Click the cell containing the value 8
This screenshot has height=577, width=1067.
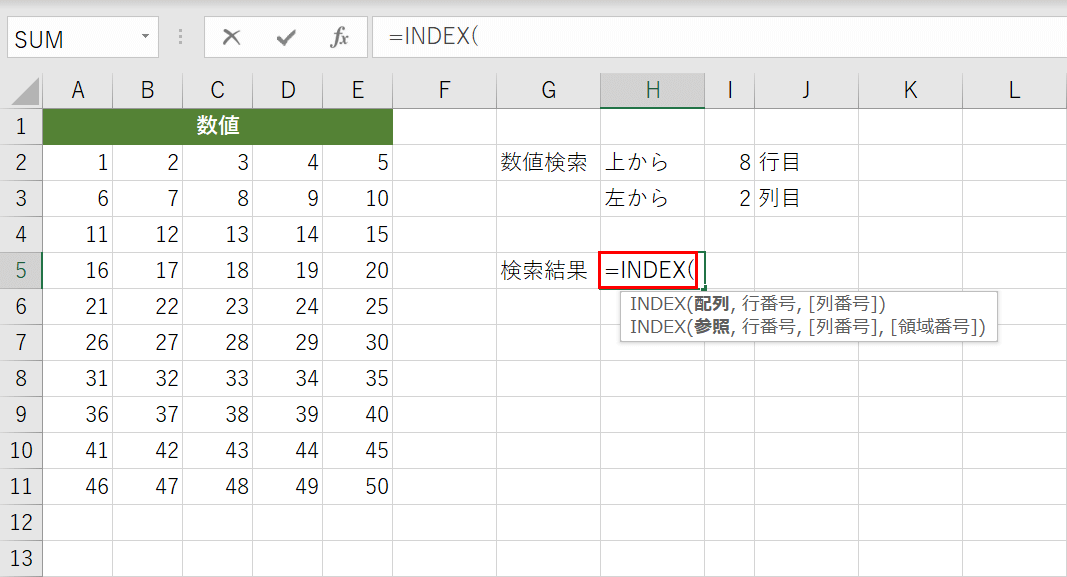pyautogui.click(x=729, y=164)
